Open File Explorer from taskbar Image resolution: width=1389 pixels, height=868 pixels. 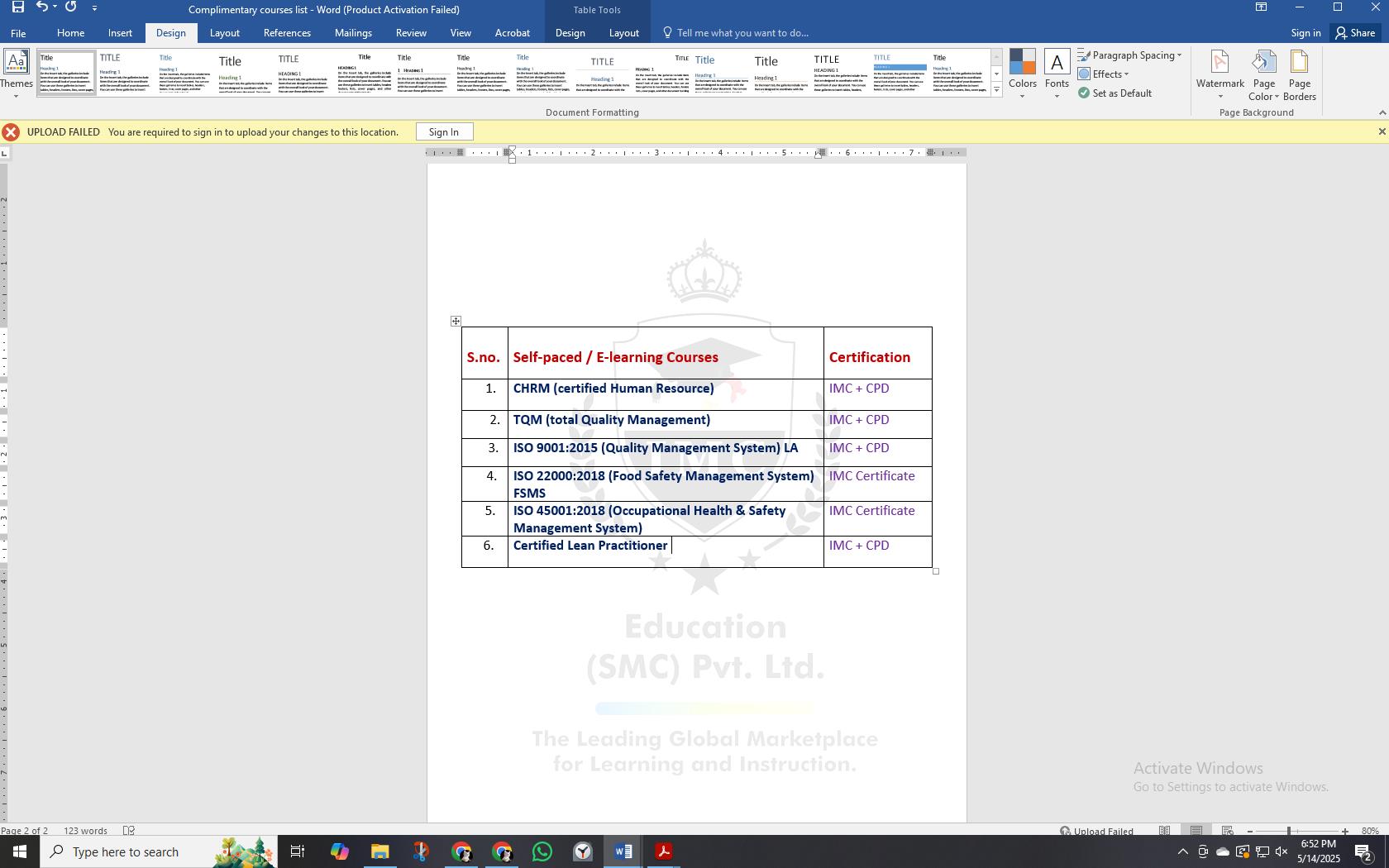click(379, 851)
